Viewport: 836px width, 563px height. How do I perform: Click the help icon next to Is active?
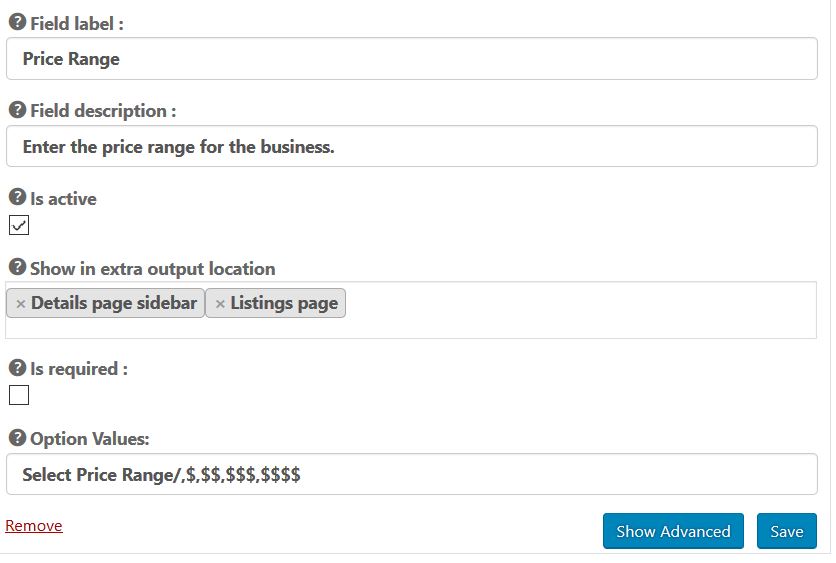(x=17, y=198)
